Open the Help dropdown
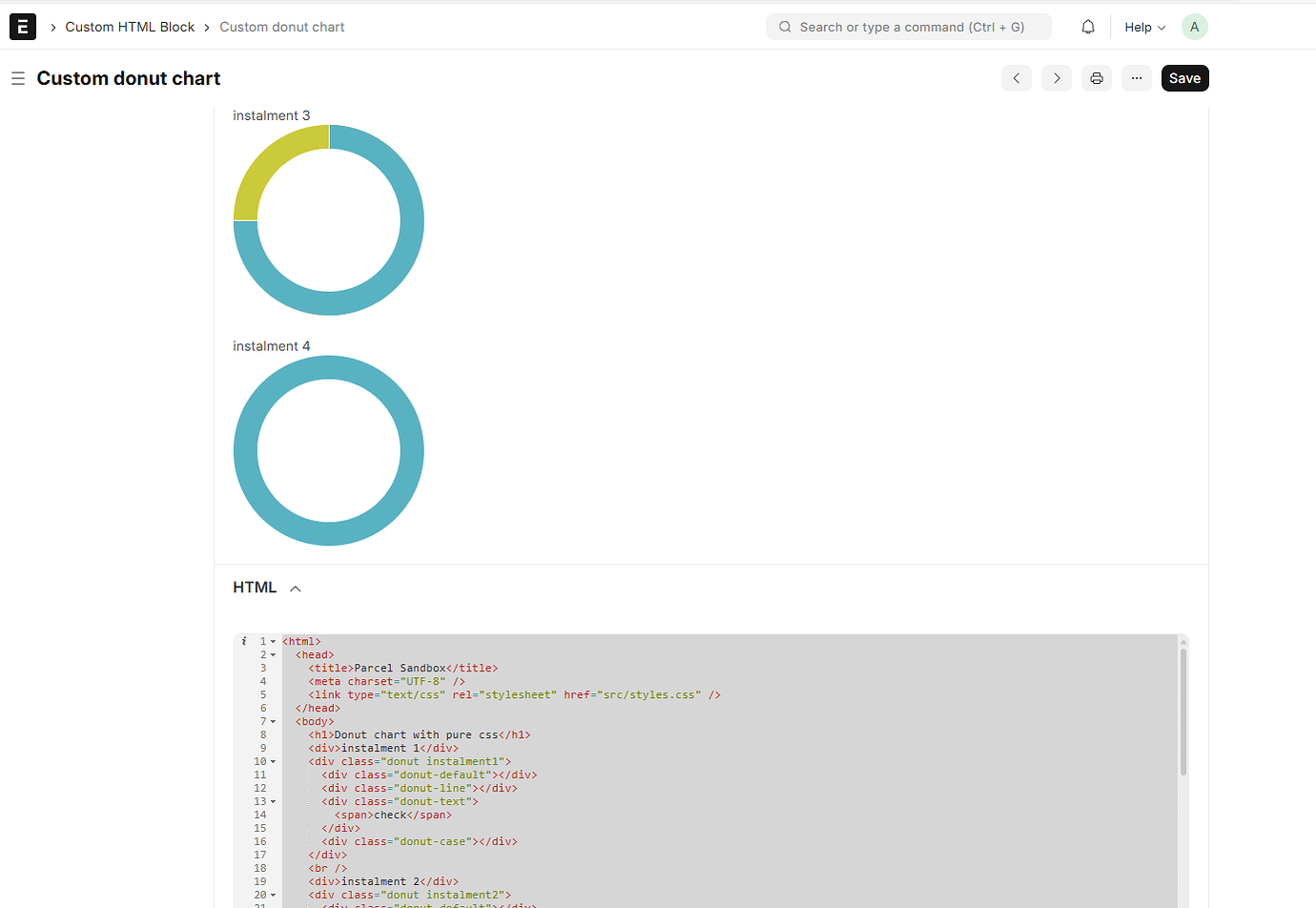This screenshot has height=908, width=1316. [1143, 26]
